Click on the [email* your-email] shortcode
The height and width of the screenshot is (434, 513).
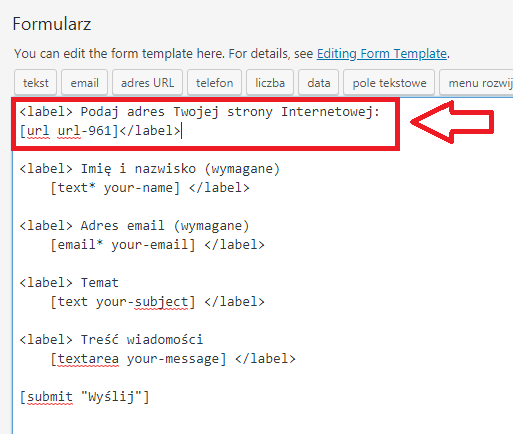pos(123,245)
